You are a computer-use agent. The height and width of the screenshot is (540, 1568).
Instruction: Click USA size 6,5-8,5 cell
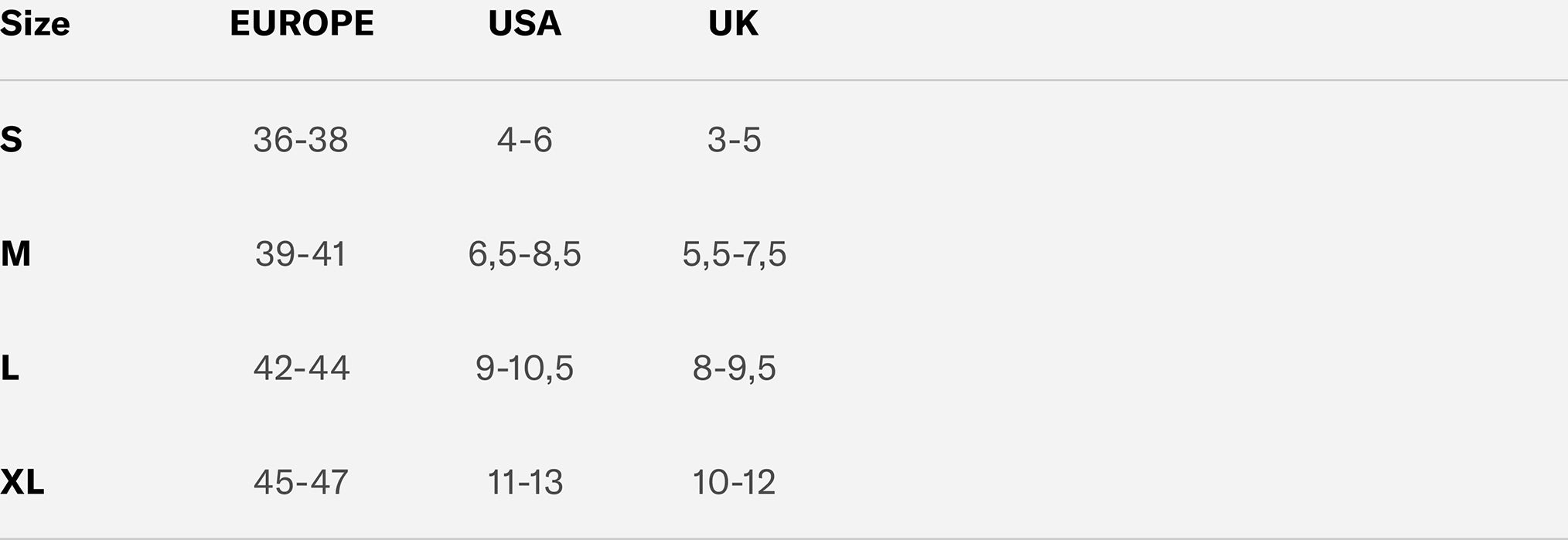(x=524, y=254)
